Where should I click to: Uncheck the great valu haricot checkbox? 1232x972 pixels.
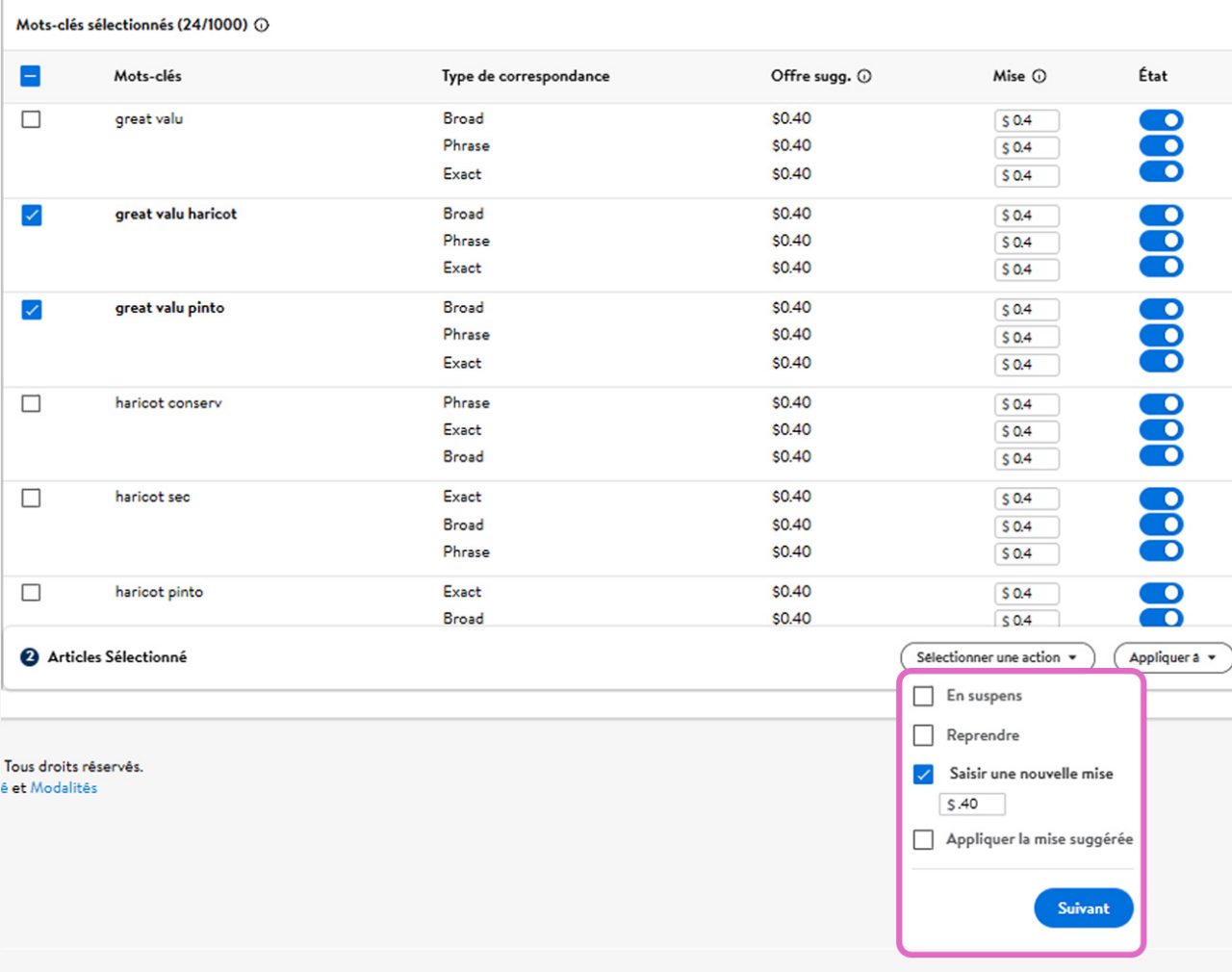pos(31,215)
